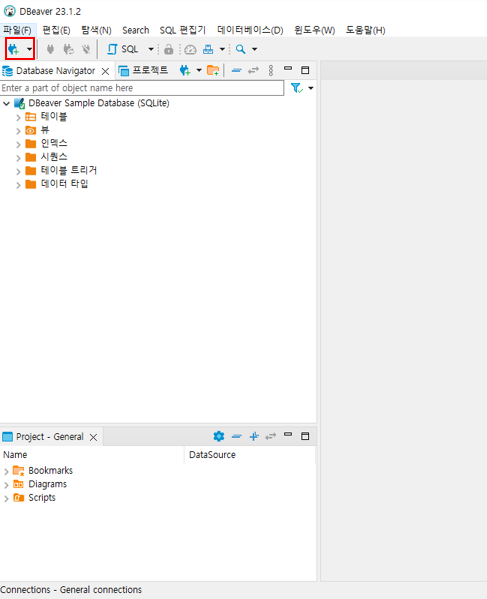This screenshot has height=599, width=487.
Task: Expand the 테이블 folder
Action: [x=18, y=118]
